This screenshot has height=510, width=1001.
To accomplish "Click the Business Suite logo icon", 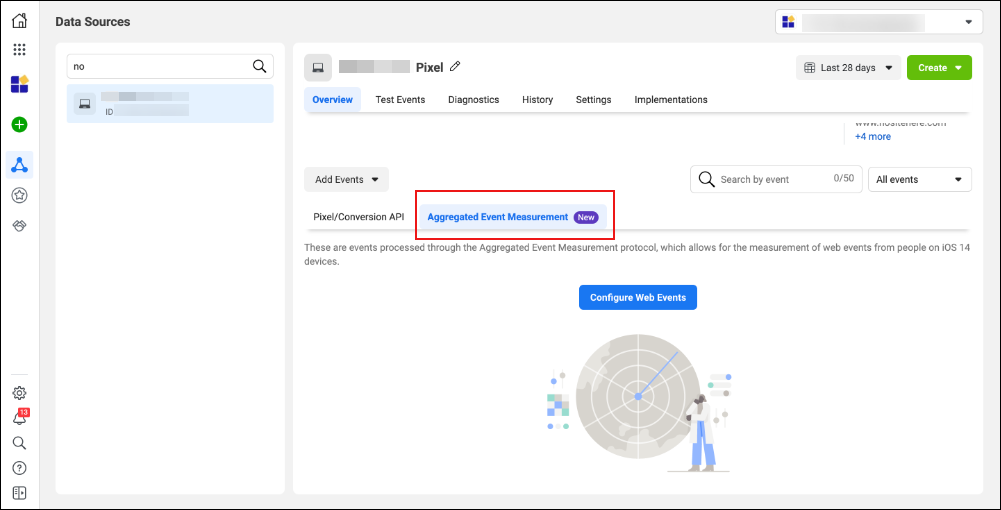I will 20,84.
